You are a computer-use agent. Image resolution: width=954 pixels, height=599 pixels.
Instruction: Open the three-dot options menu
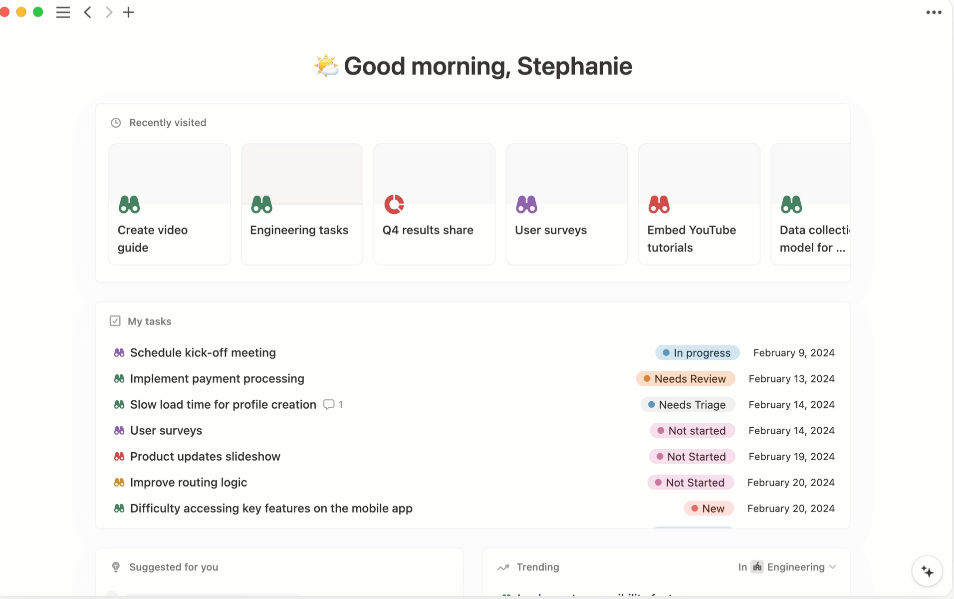(x=933, y=12)
